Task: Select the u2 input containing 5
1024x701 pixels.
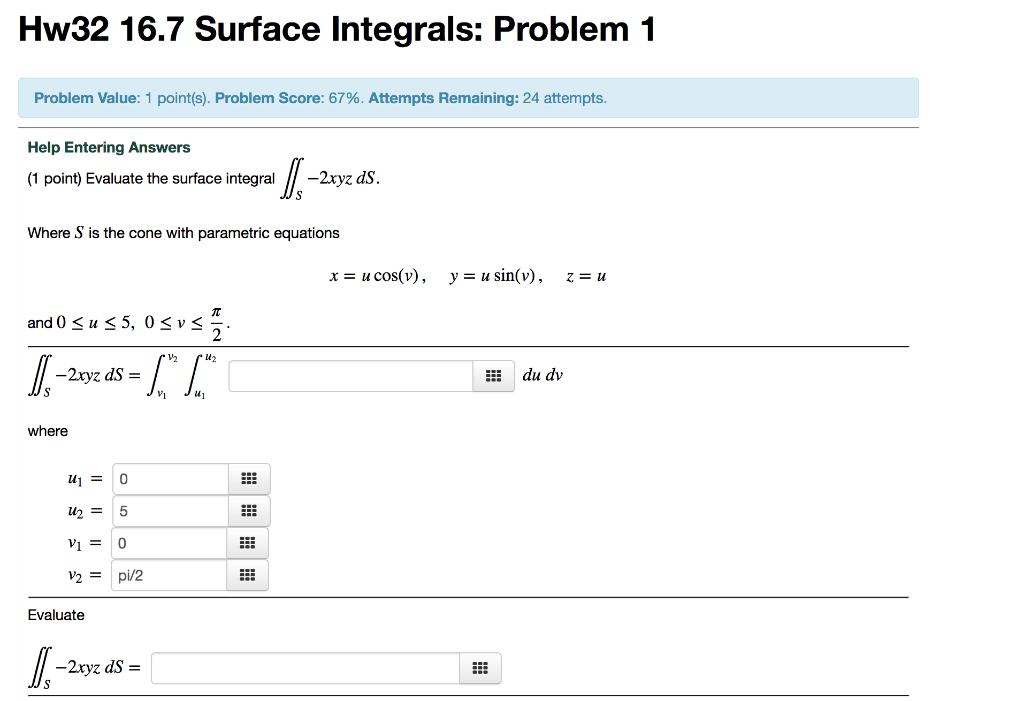Action: 168,511
